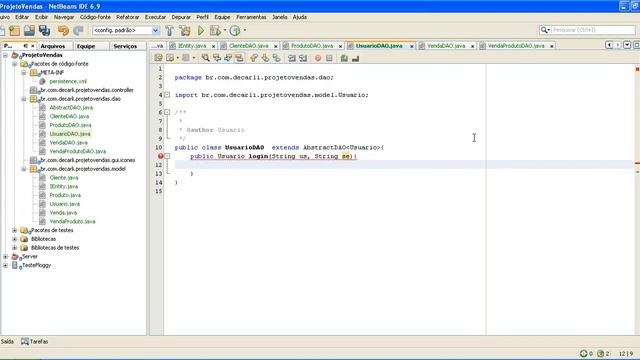Click first editor toolbar icon Last Edit
This screenshot has width=640, height=360.
tap(158, 58)
